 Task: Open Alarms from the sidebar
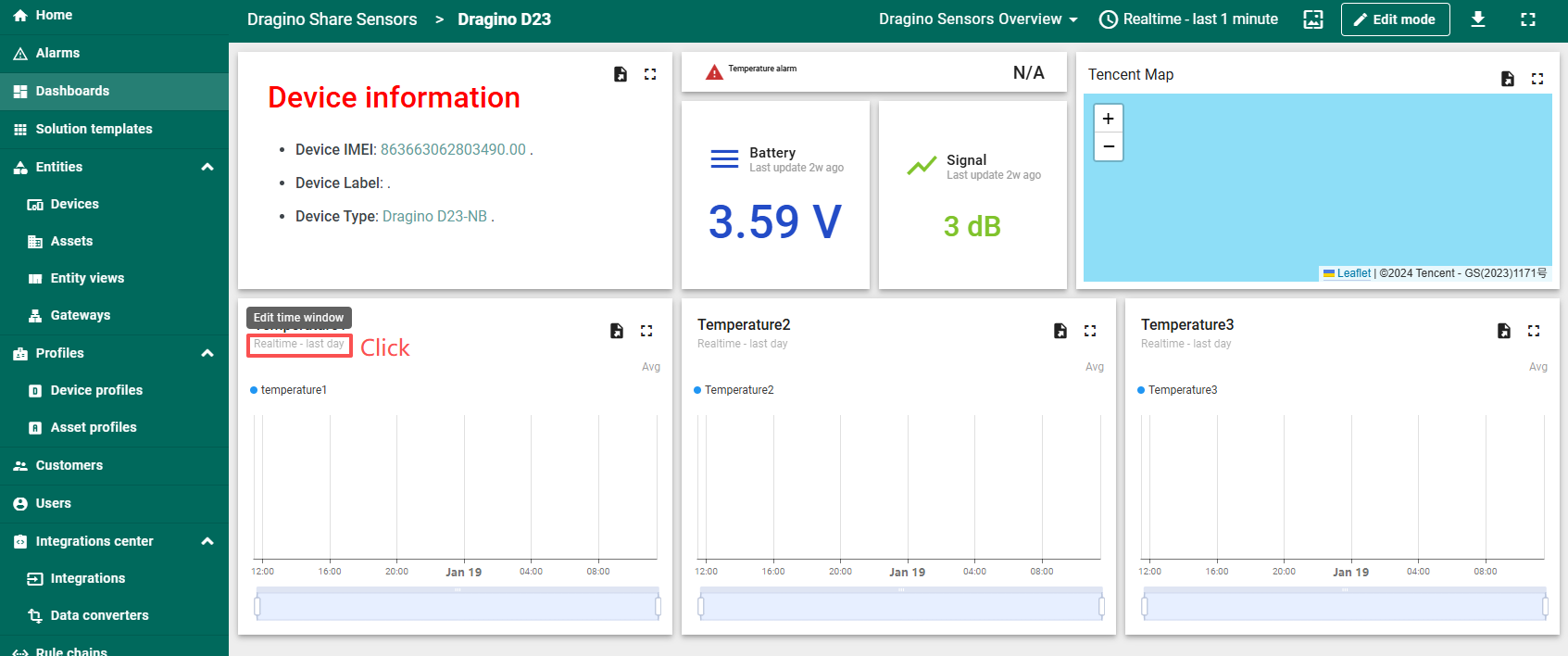coord(57,53)
